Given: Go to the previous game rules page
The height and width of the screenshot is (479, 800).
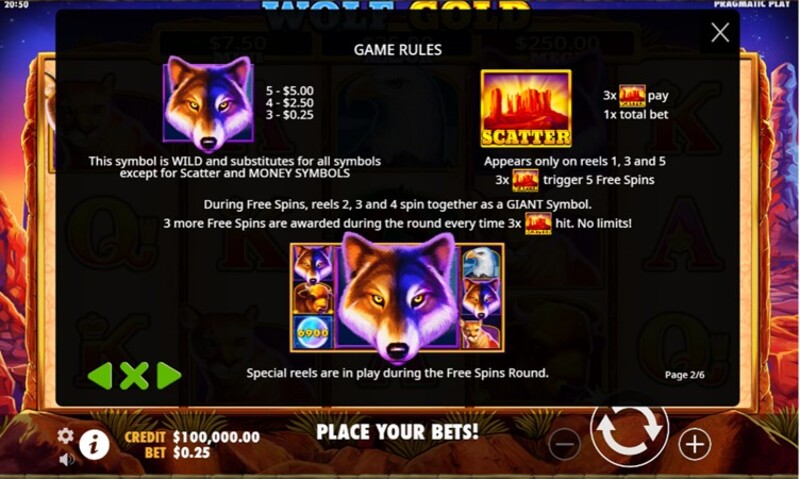Looking at the screenshot, I should (100, 376).
